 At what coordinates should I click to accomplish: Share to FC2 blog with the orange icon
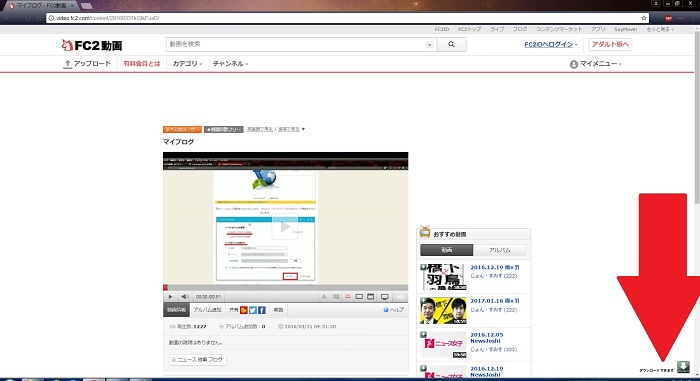[244, 310]
